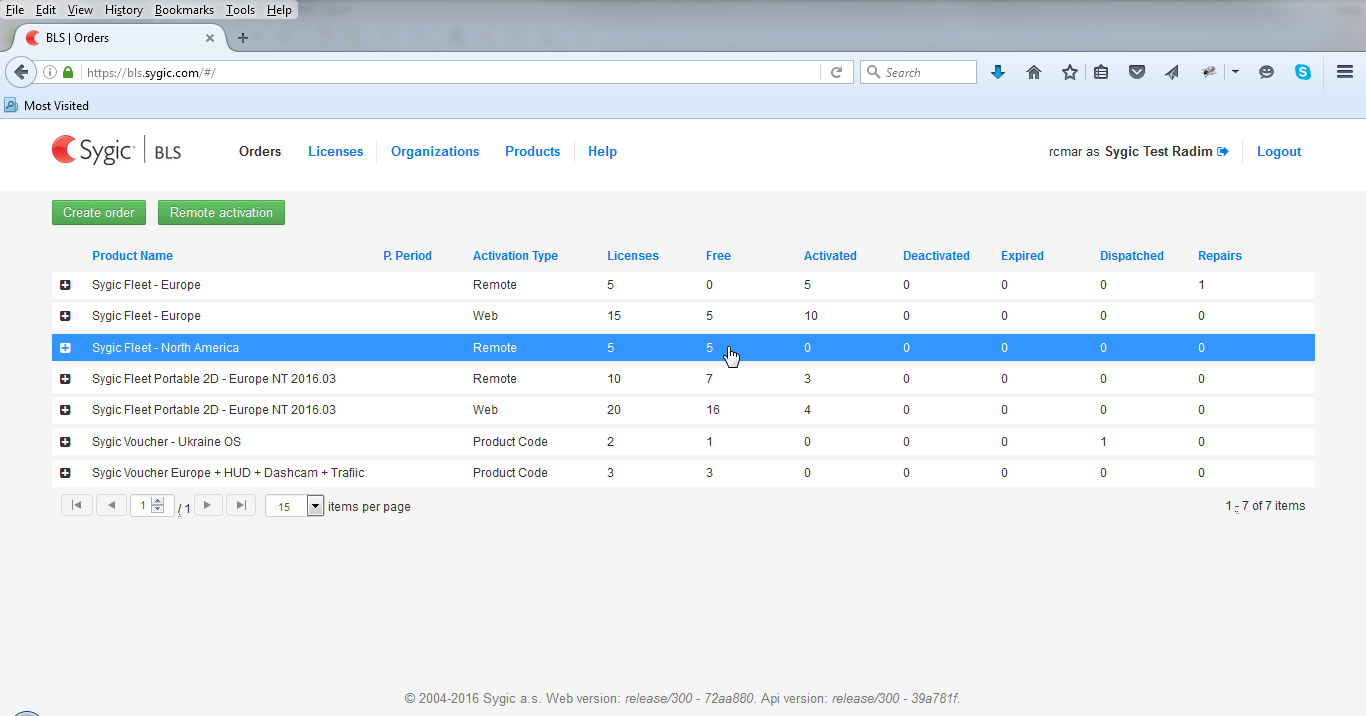Expand Sygic Voucher Europe + HUD row

[65, 473]
